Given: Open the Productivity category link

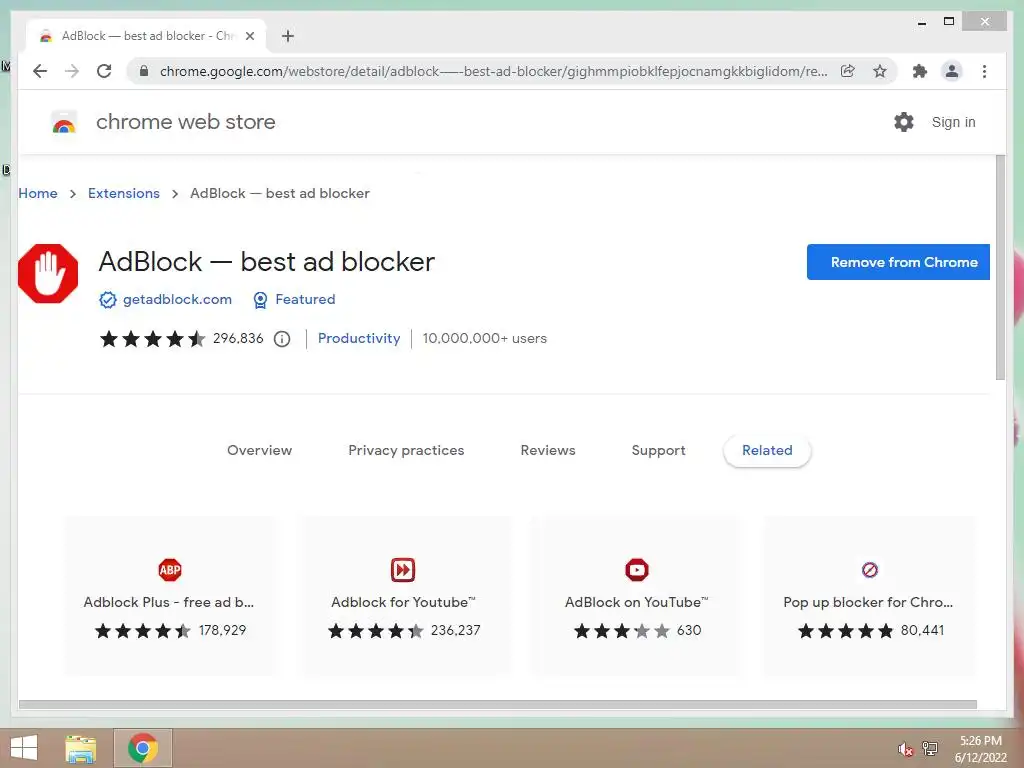Looking at the screenshot, I should 359,338.
